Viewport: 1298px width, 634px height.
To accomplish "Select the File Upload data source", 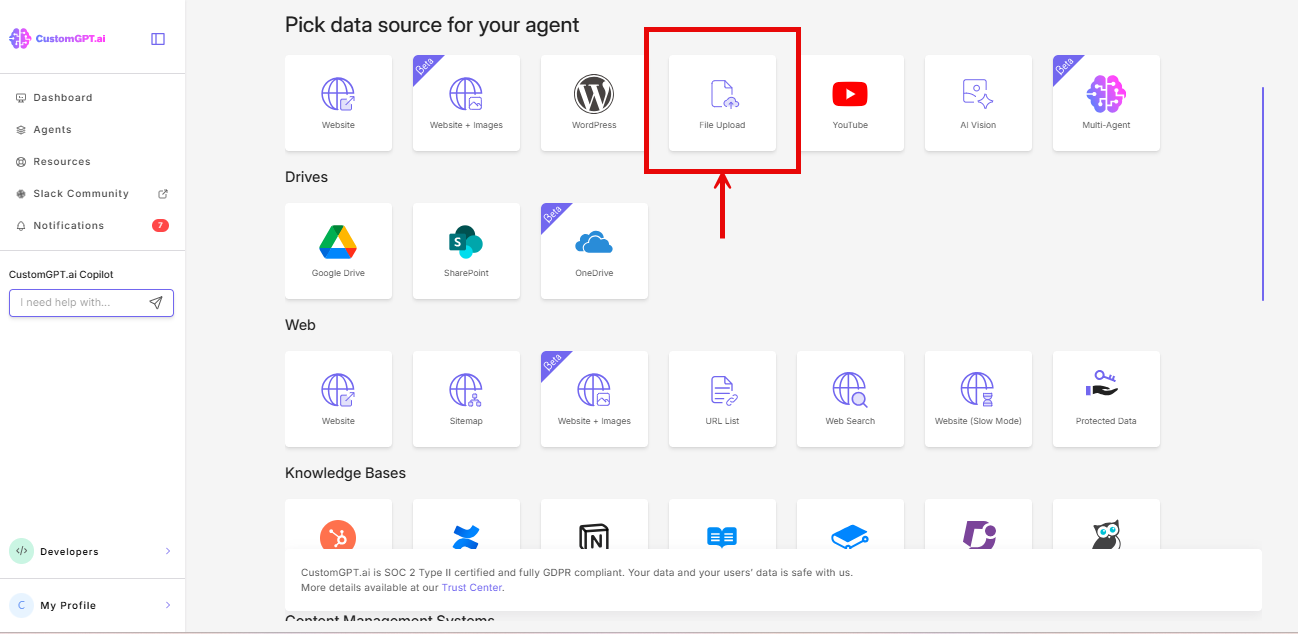I will click(722, 100).
